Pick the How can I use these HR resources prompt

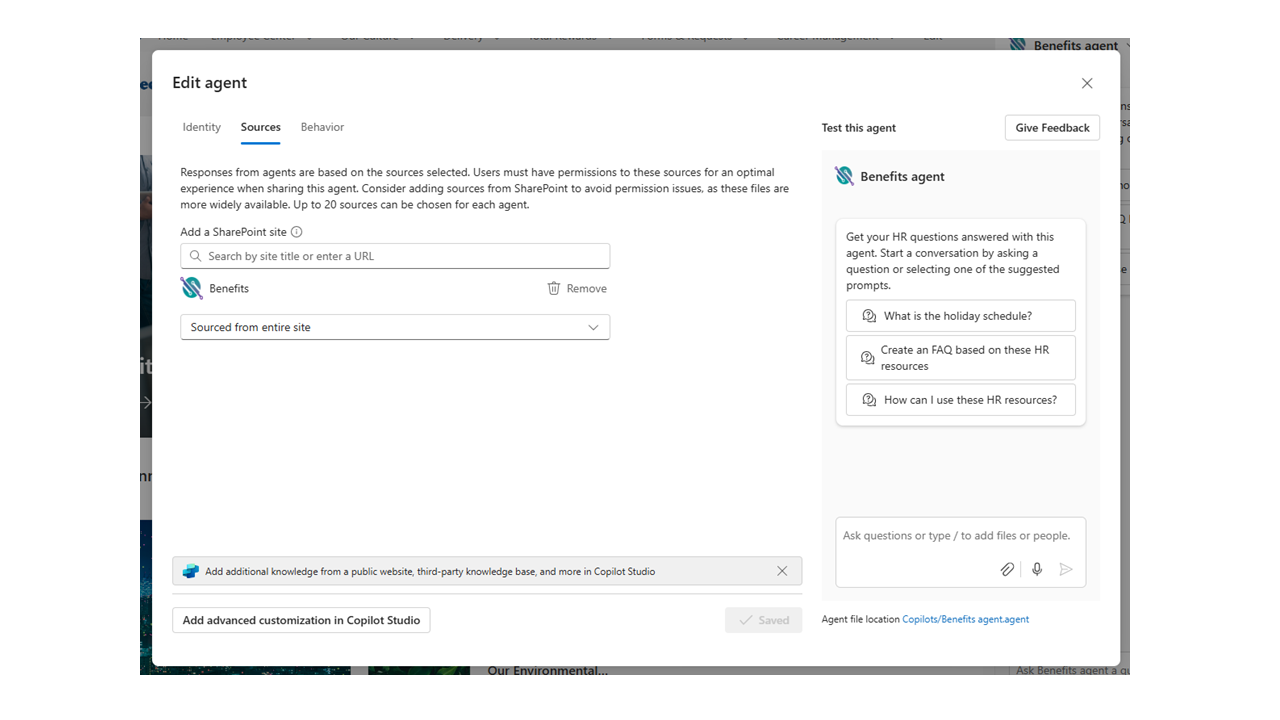(961, 400)
